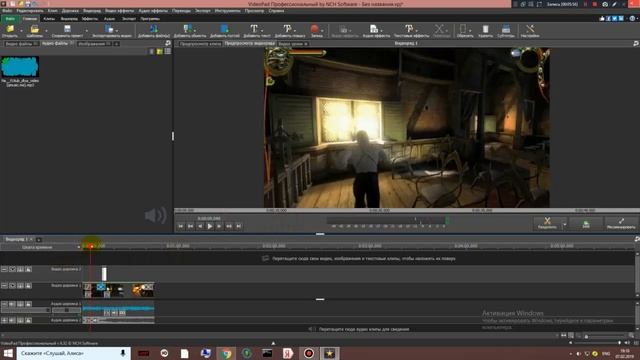Jump to end of sequence
This screenshot has height=360, width=640.
(239, 226)
